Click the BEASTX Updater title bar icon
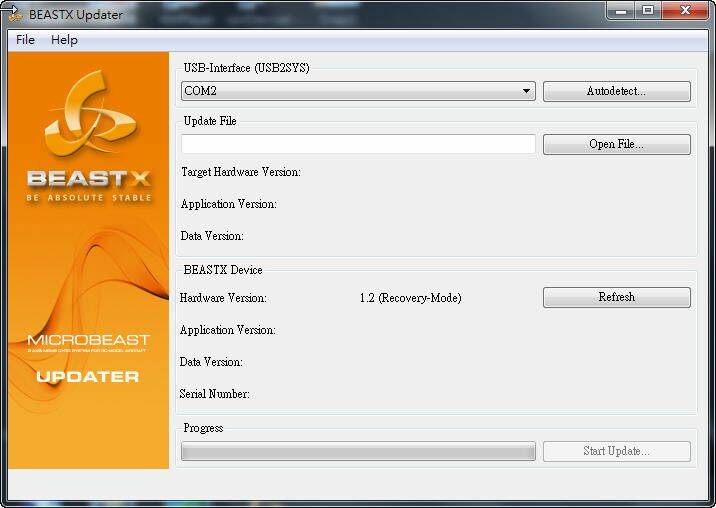The width and height of the screenshot is (716, 508). click(x=15, y=16)
